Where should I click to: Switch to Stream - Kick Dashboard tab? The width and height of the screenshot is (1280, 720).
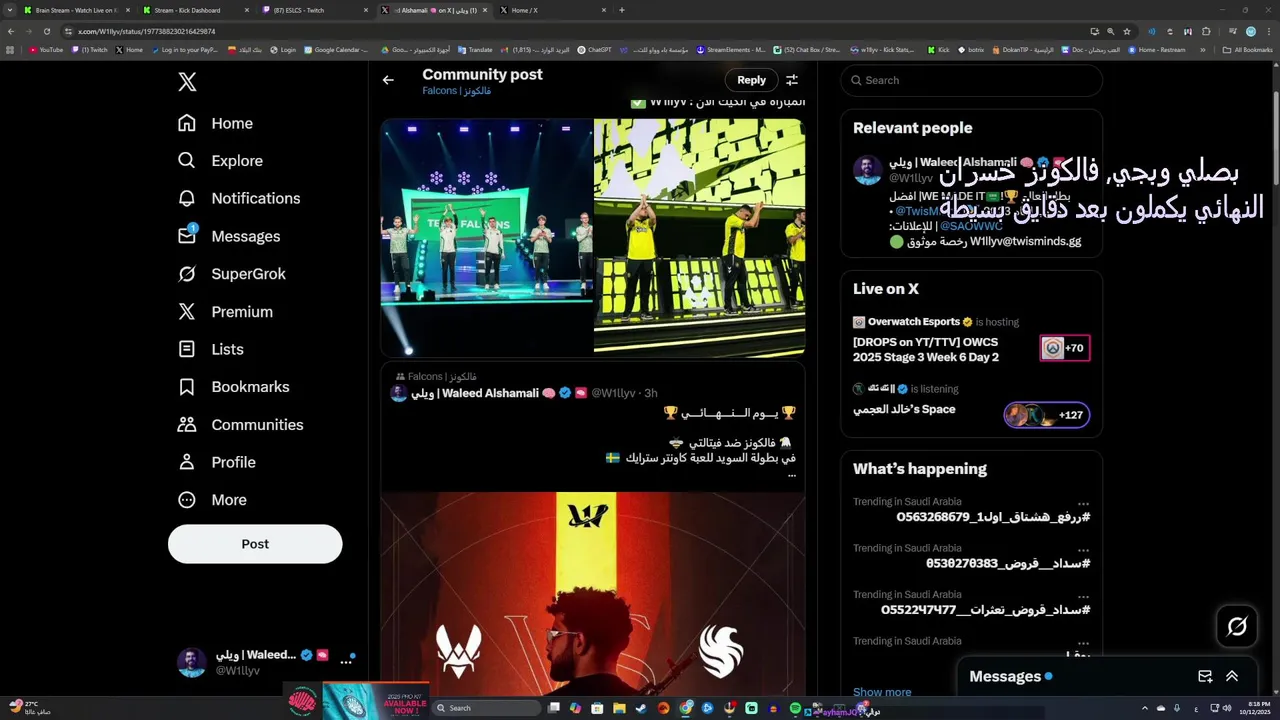point(195,10)
